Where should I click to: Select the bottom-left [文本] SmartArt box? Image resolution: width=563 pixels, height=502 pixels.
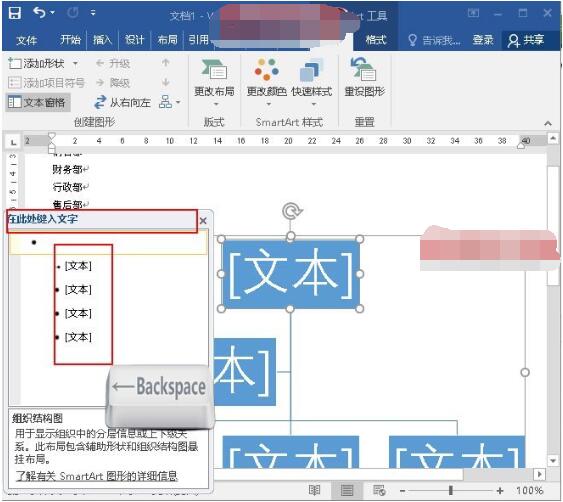coord(290,452)
